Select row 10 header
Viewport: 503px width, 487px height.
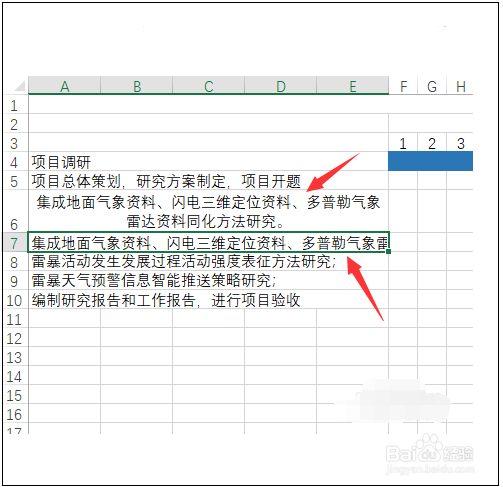(15, 299)
